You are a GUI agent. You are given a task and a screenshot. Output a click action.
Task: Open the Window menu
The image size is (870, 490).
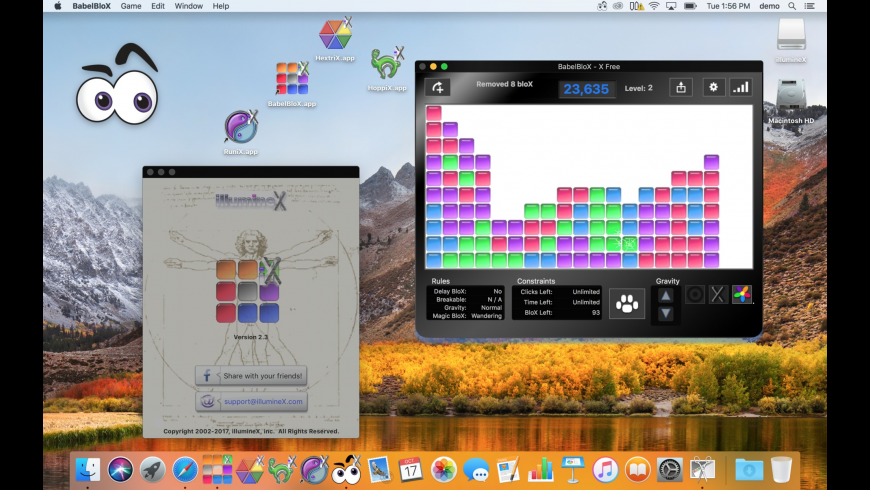click(188, 6)
